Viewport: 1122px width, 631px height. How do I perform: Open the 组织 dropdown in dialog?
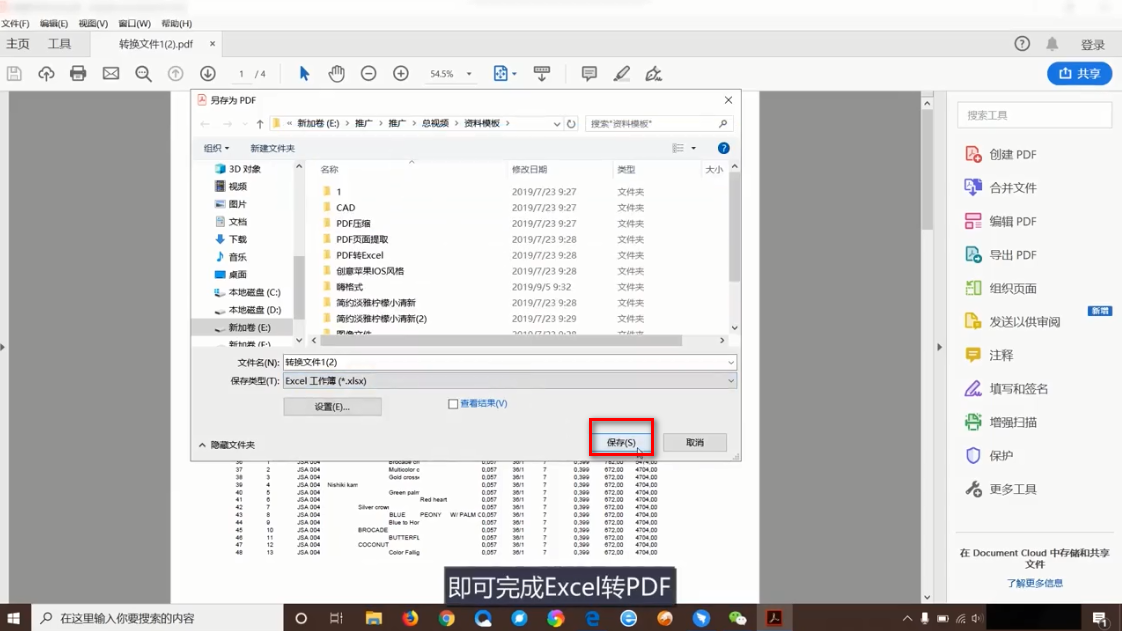pyautogui.click(x=216, y=148)
